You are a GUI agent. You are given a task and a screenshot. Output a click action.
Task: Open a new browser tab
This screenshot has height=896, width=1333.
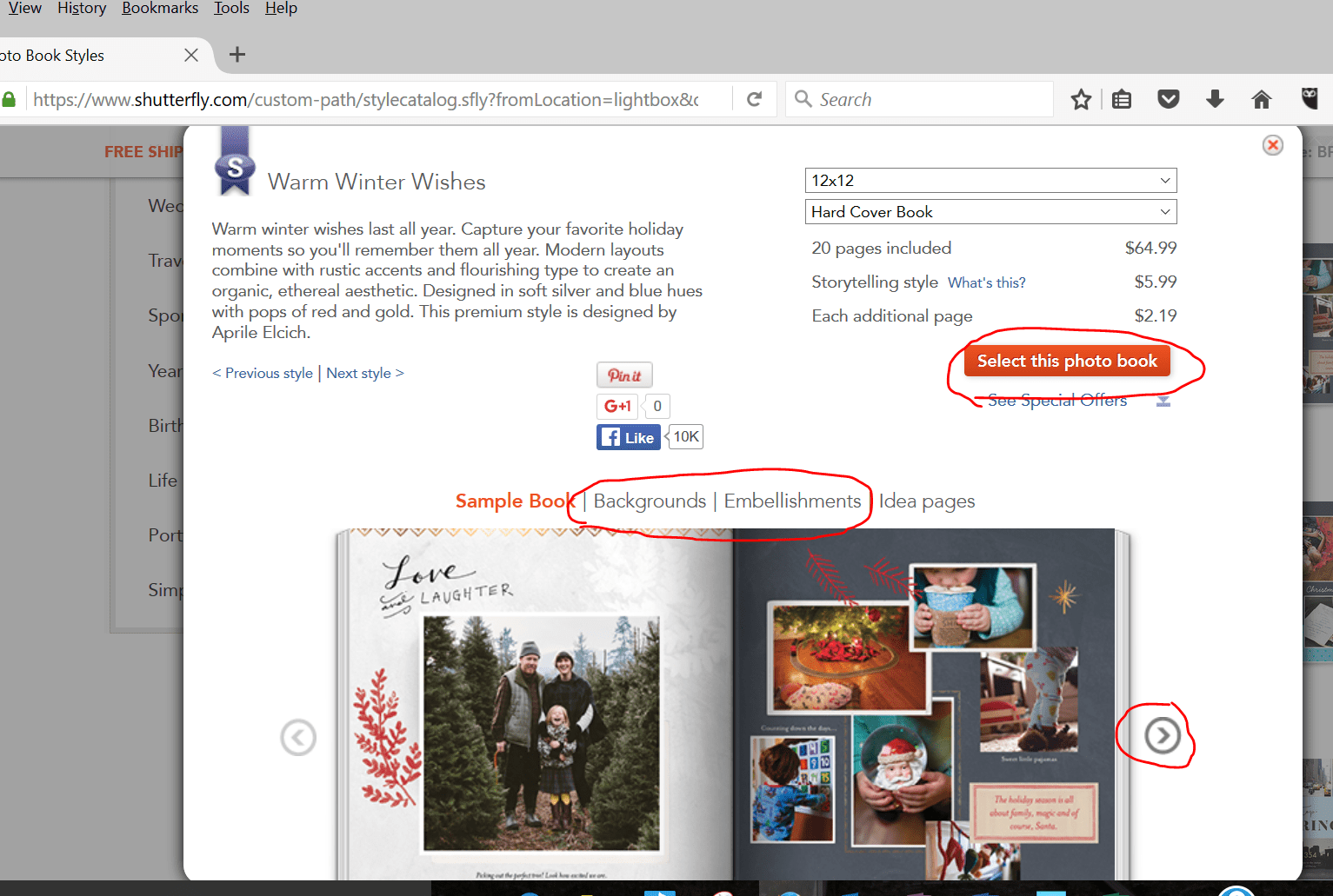pos(237,55)
